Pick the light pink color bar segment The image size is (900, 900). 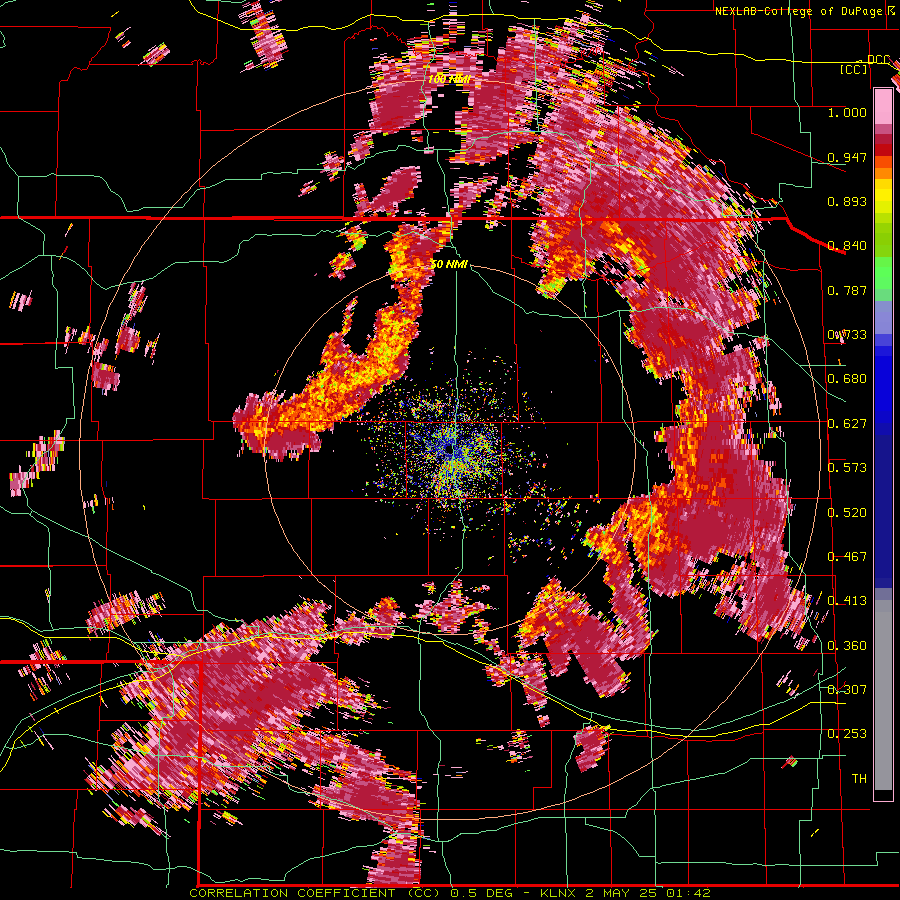point(883,107)
